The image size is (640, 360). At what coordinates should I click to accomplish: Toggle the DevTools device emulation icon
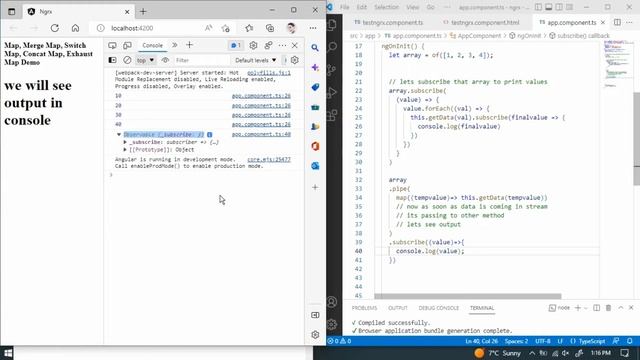point(127,45)
